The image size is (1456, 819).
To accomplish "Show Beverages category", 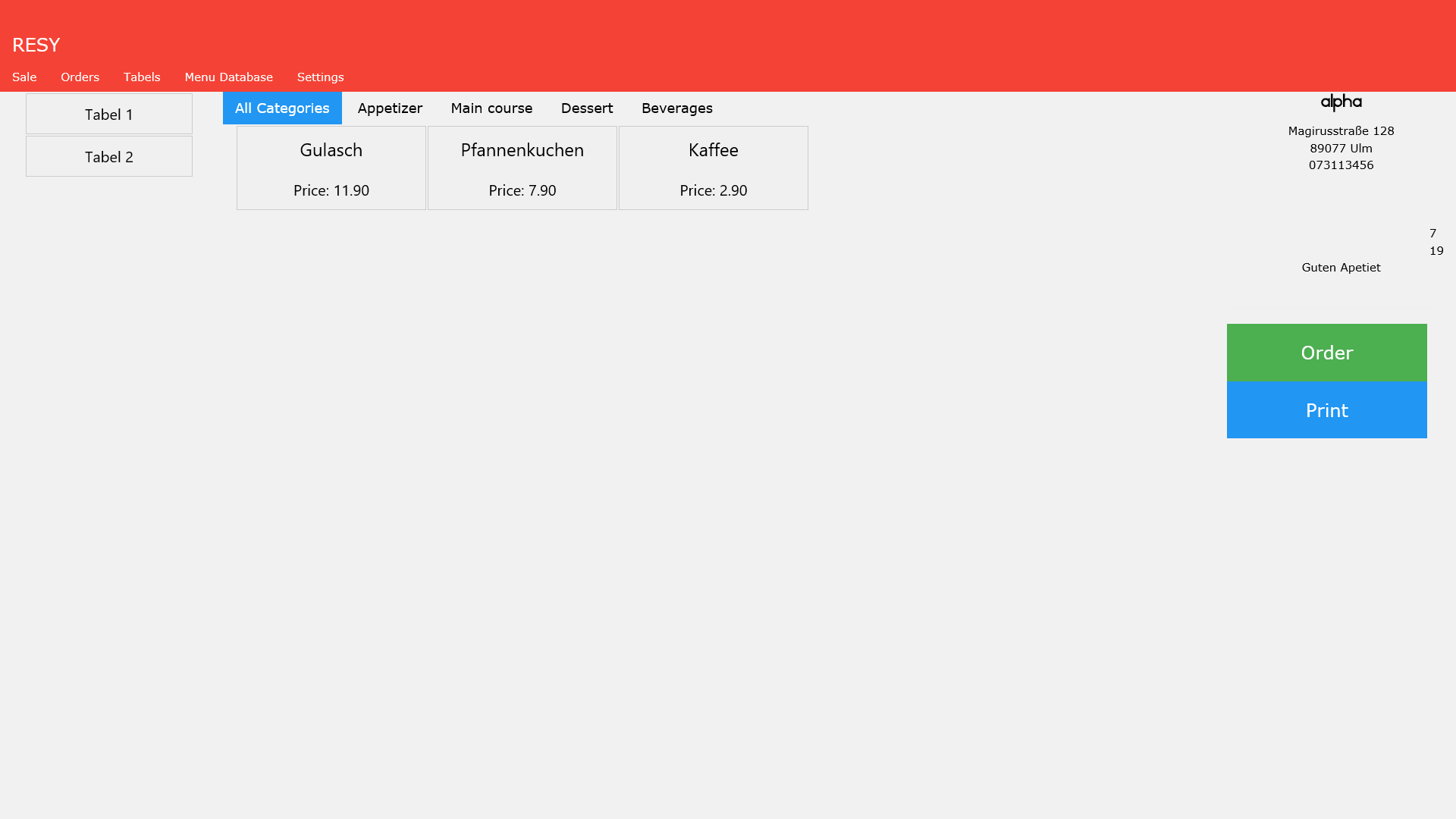I will [676, 108].
